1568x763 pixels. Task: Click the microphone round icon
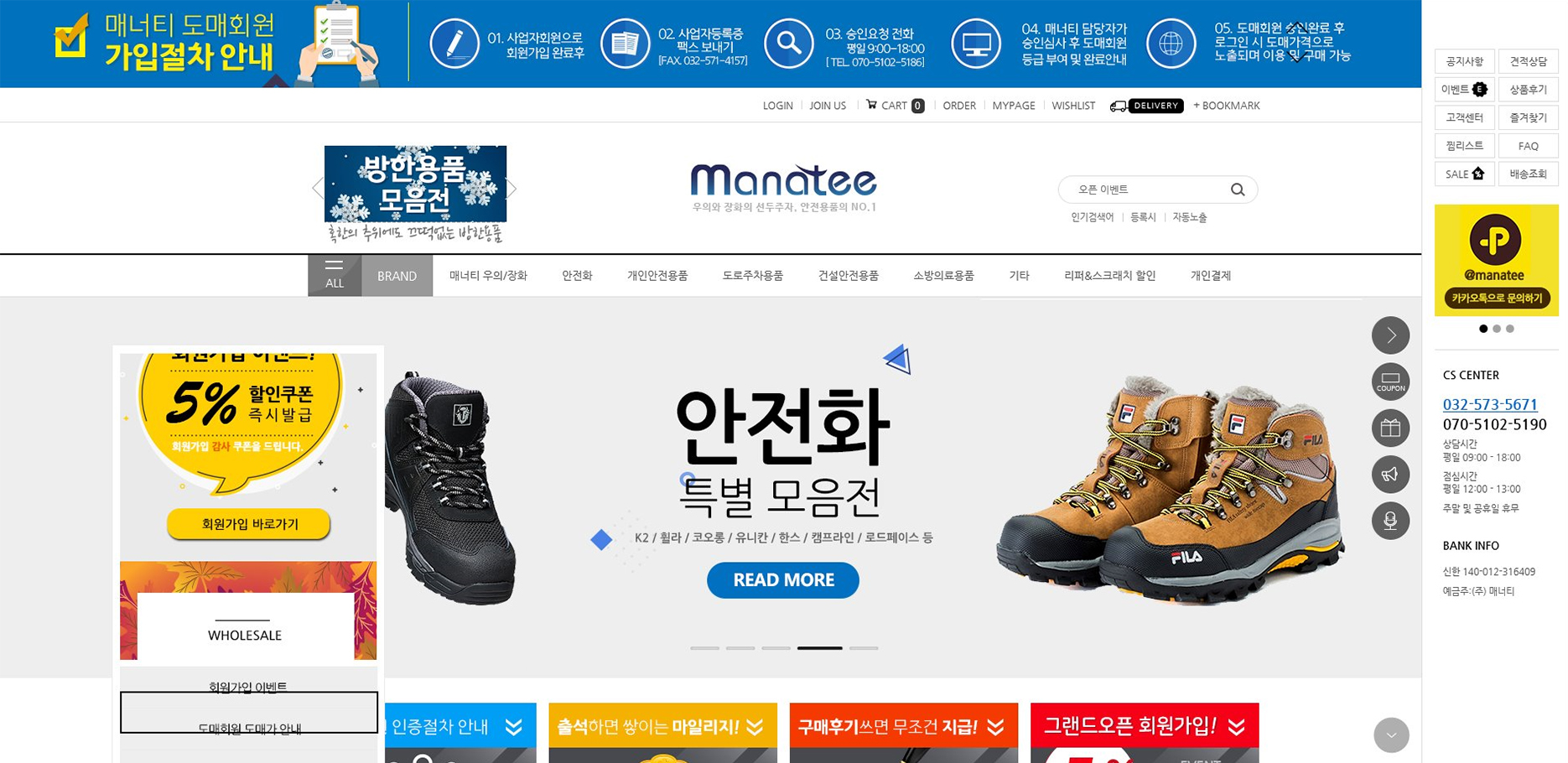point(1390,521)
